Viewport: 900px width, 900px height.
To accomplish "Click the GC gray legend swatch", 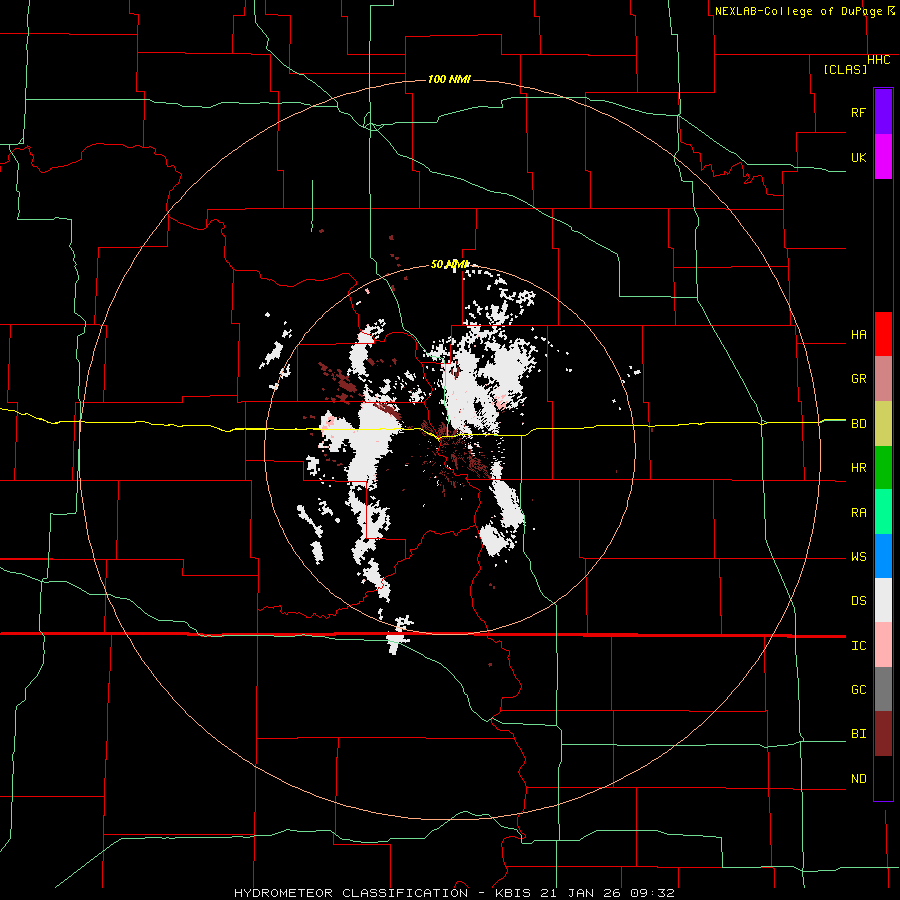I will [883, 689].
